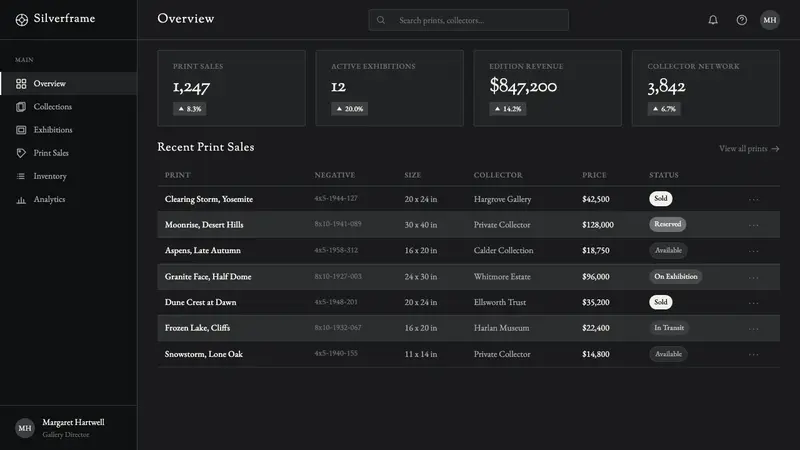Open the Inventory menu item
The width and height of the screenshot is (800, 450).
pyautogui.click(x=68, y=176)
